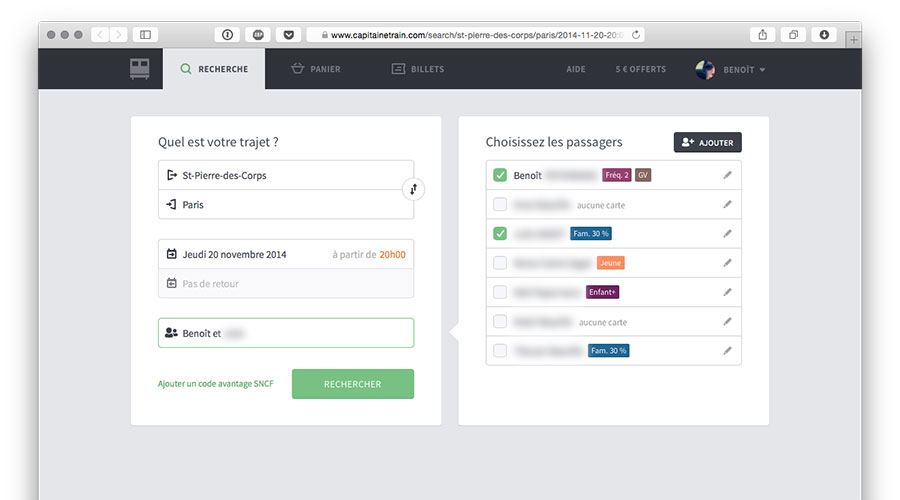The height and width of the screenshot is (500, 900).
Task: Click the Paris arrival field
Action: [x=286, y=204]
